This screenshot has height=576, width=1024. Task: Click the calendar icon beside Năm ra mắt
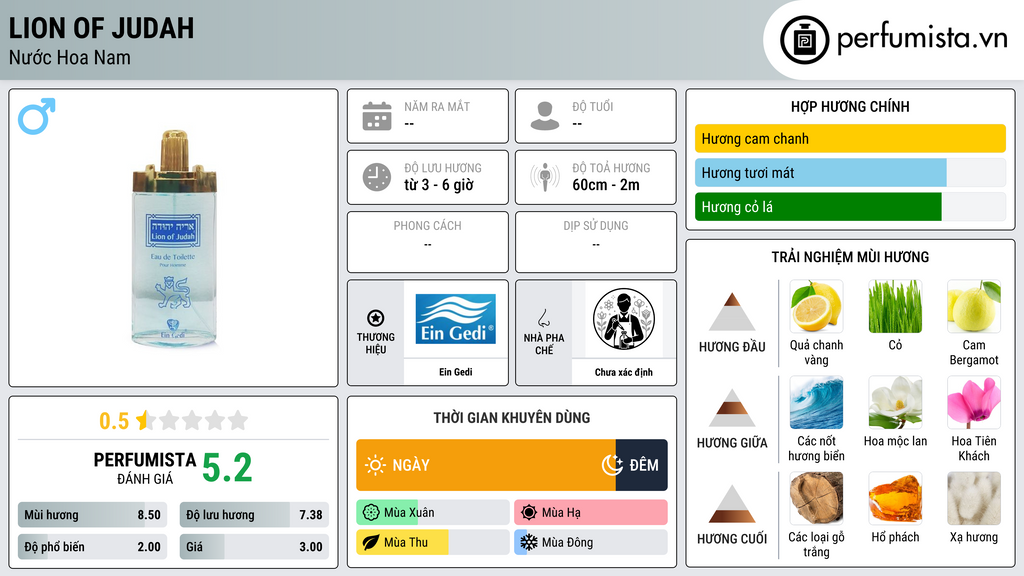[x=377, y=116]
